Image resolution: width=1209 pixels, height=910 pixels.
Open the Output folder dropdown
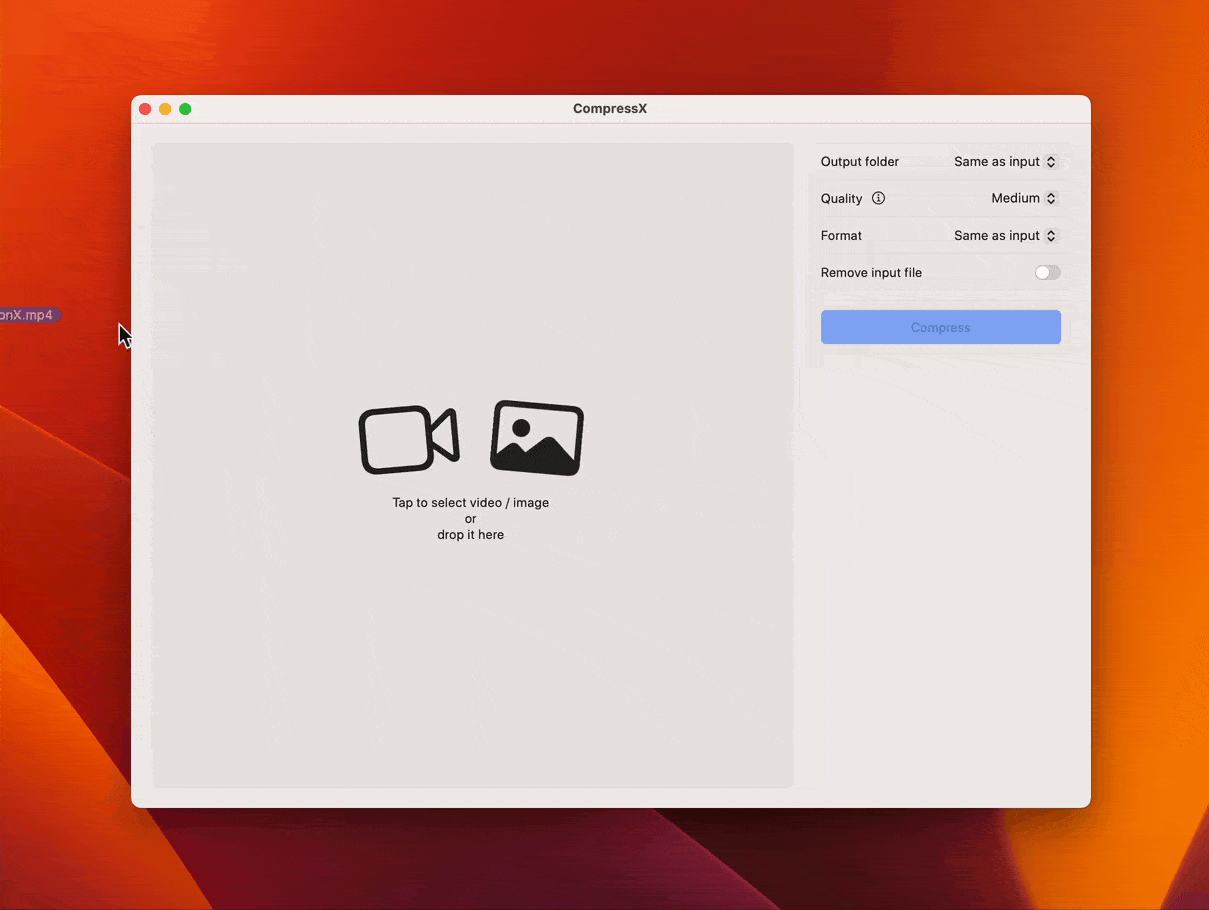[1005, 162]
